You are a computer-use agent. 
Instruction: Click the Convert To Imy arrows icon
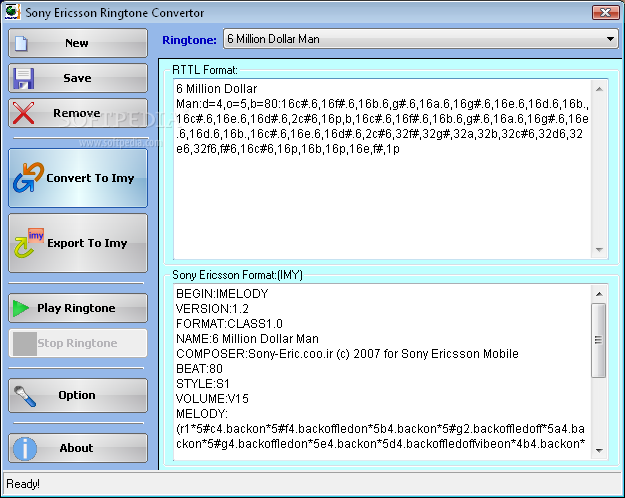(28, 177)
